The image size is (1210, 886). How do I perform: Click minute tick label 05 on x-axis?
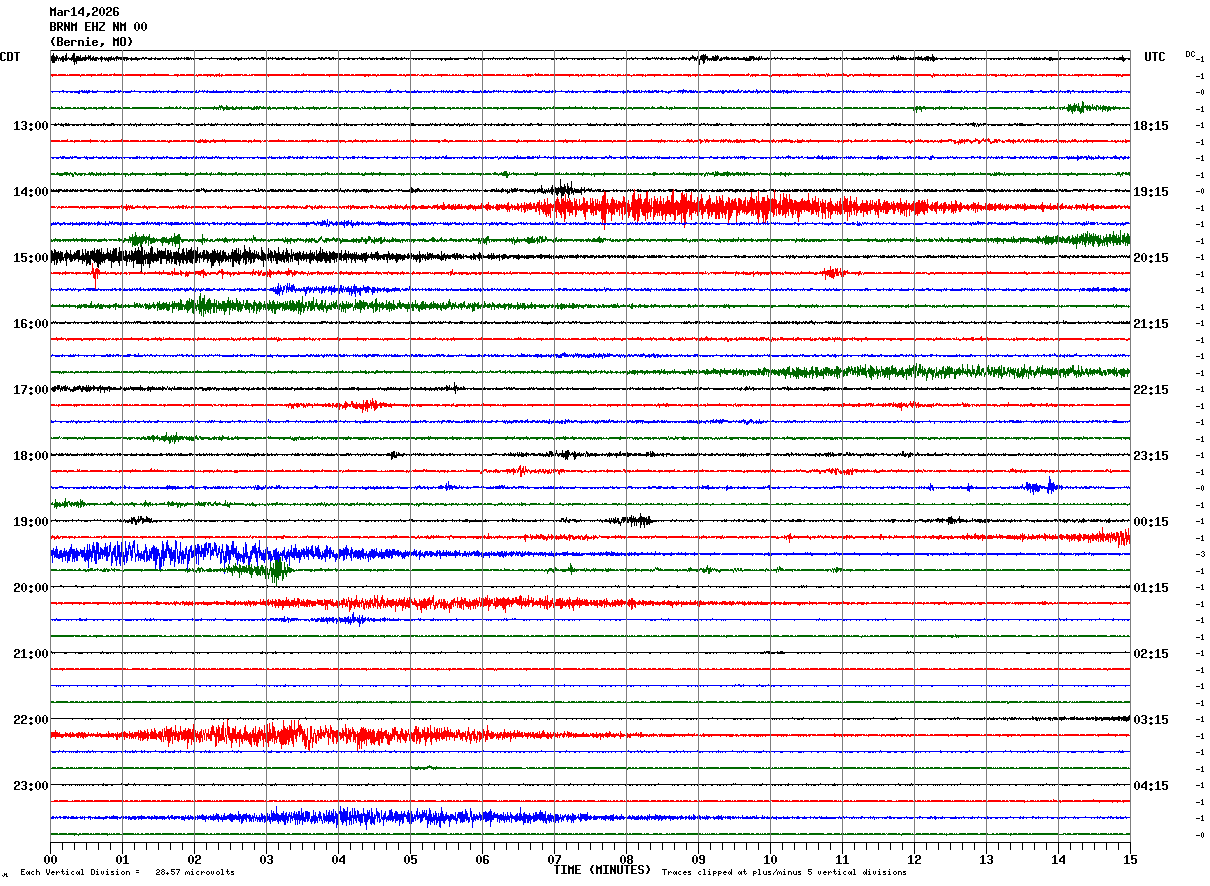[x=410, y=860]
